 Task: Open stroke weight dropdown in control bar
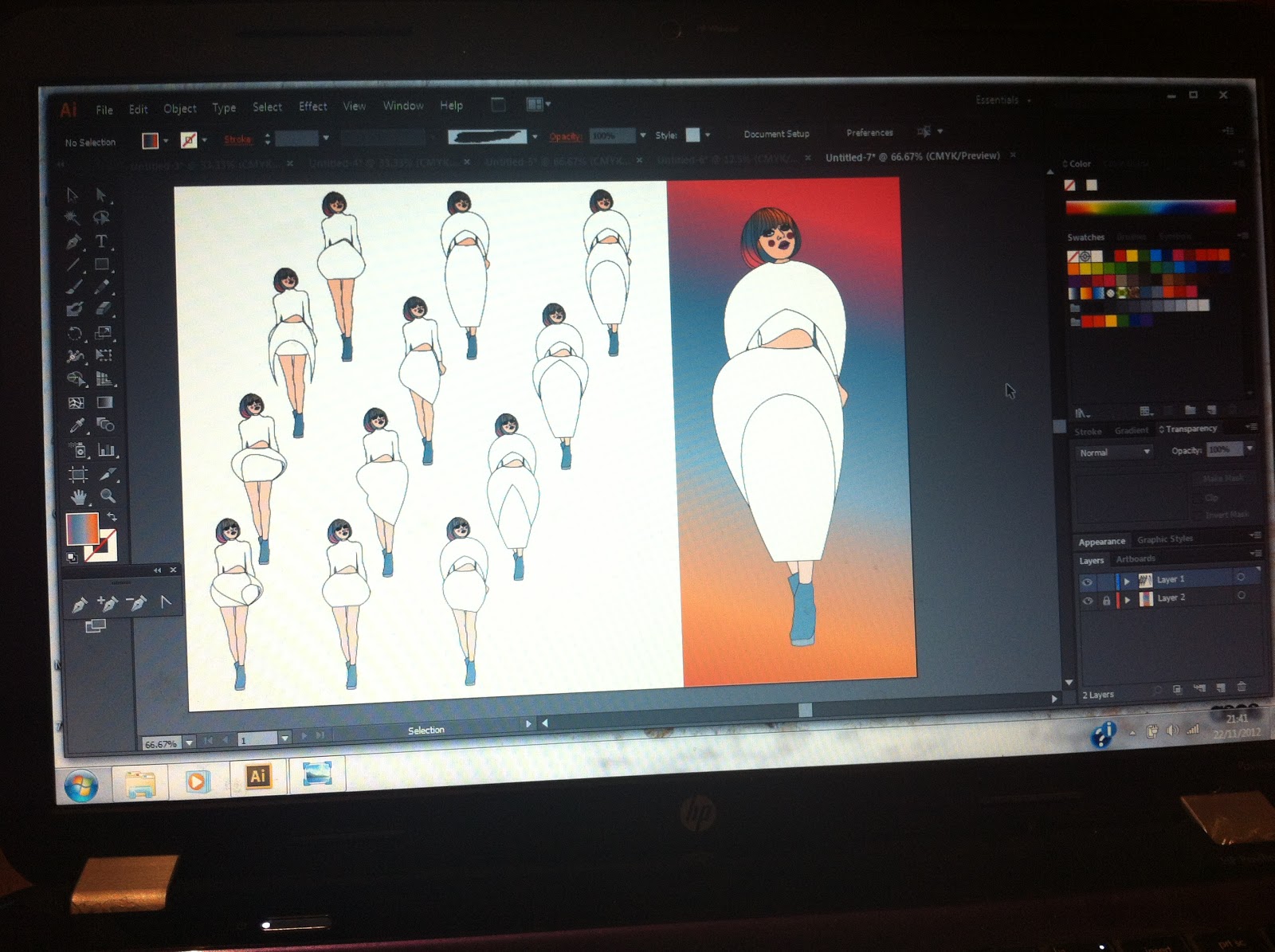click(325, 139)
